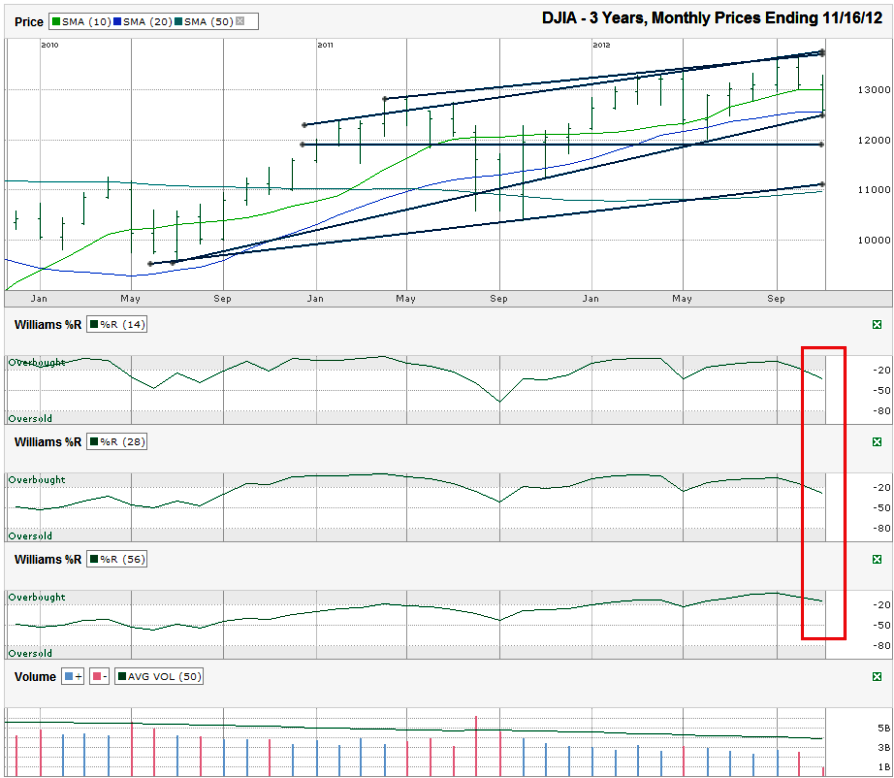Select the %R (14) indicator label

[x=117, y=325]
